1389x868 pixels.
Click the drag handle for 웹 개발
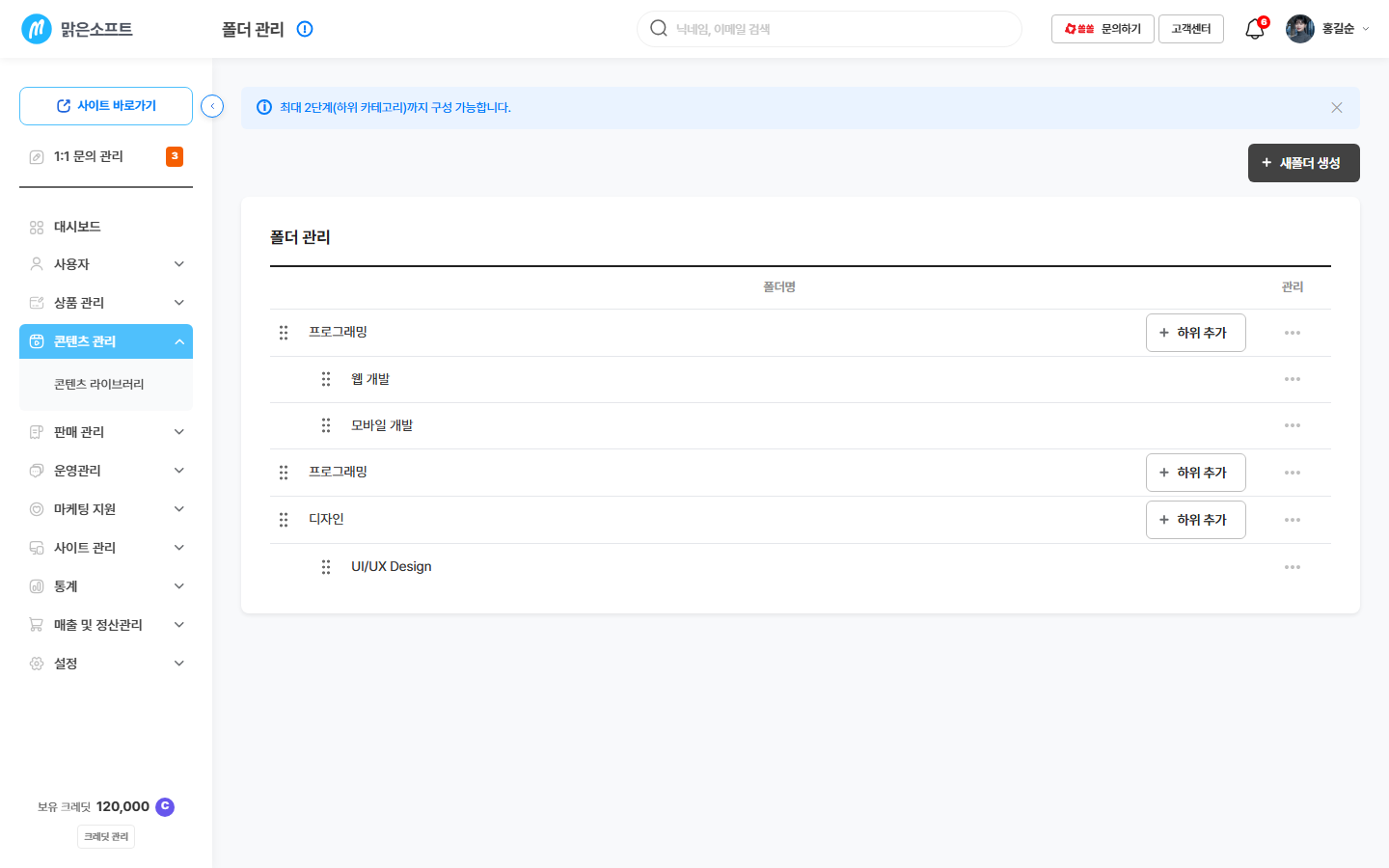tap(326, 379)
